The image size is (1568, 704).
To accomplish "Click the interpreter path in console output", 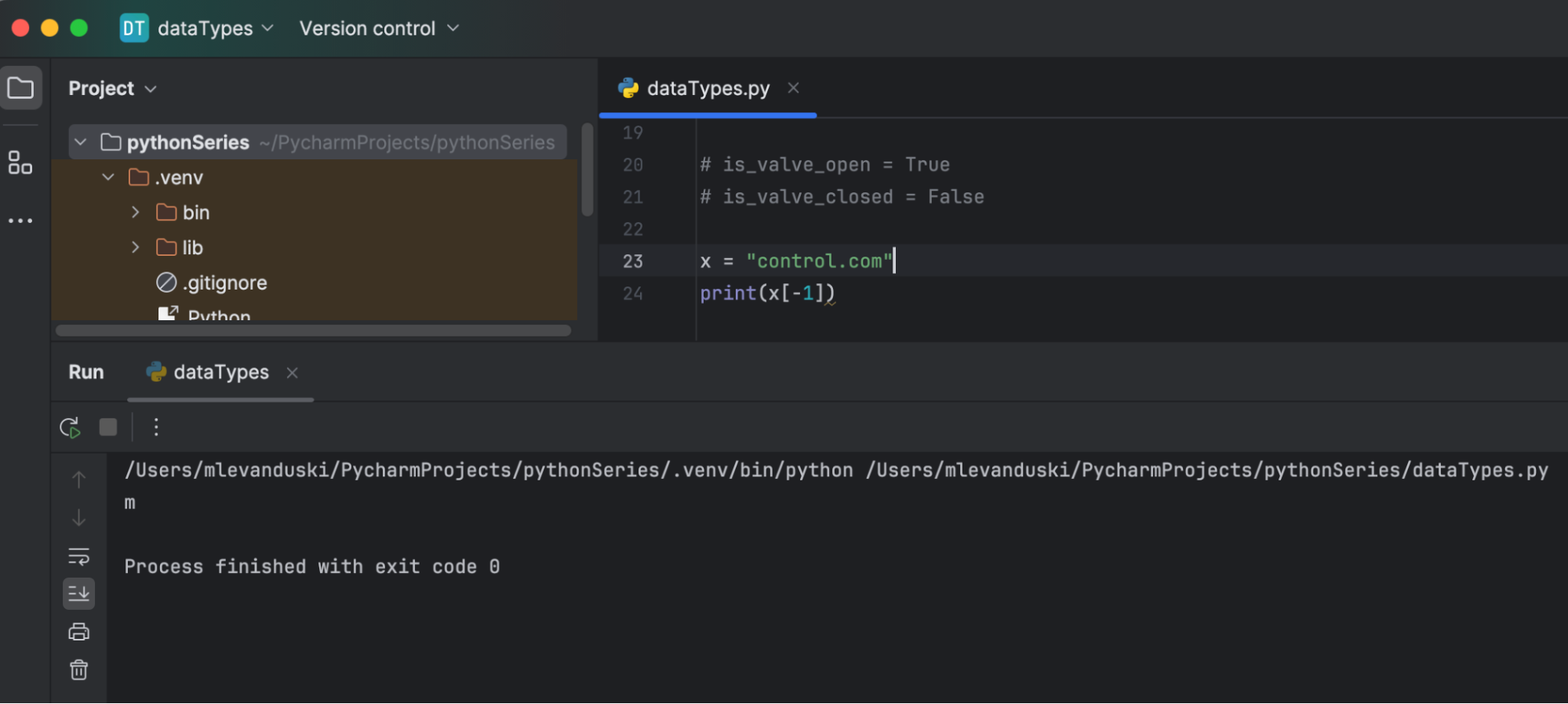I will click(x=489, y=470).
